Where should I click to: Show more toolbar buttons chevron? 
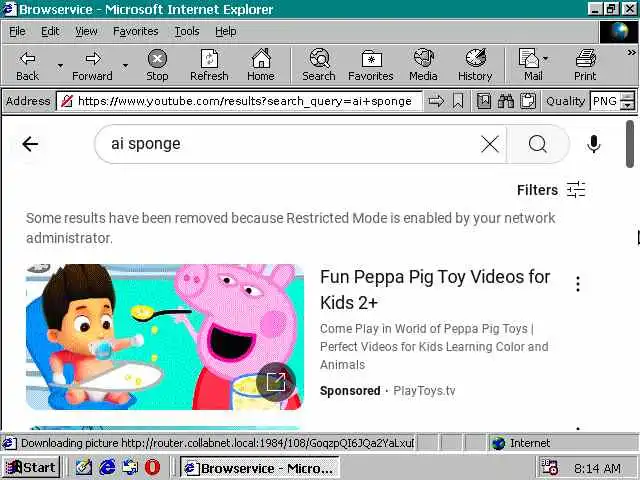coord(632,53)
